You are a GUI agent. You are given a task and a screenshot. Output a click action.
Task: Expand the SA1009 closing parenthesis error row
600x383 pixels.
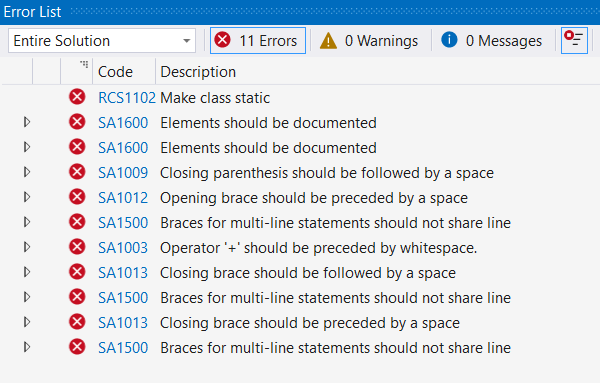tap(27, 172)
